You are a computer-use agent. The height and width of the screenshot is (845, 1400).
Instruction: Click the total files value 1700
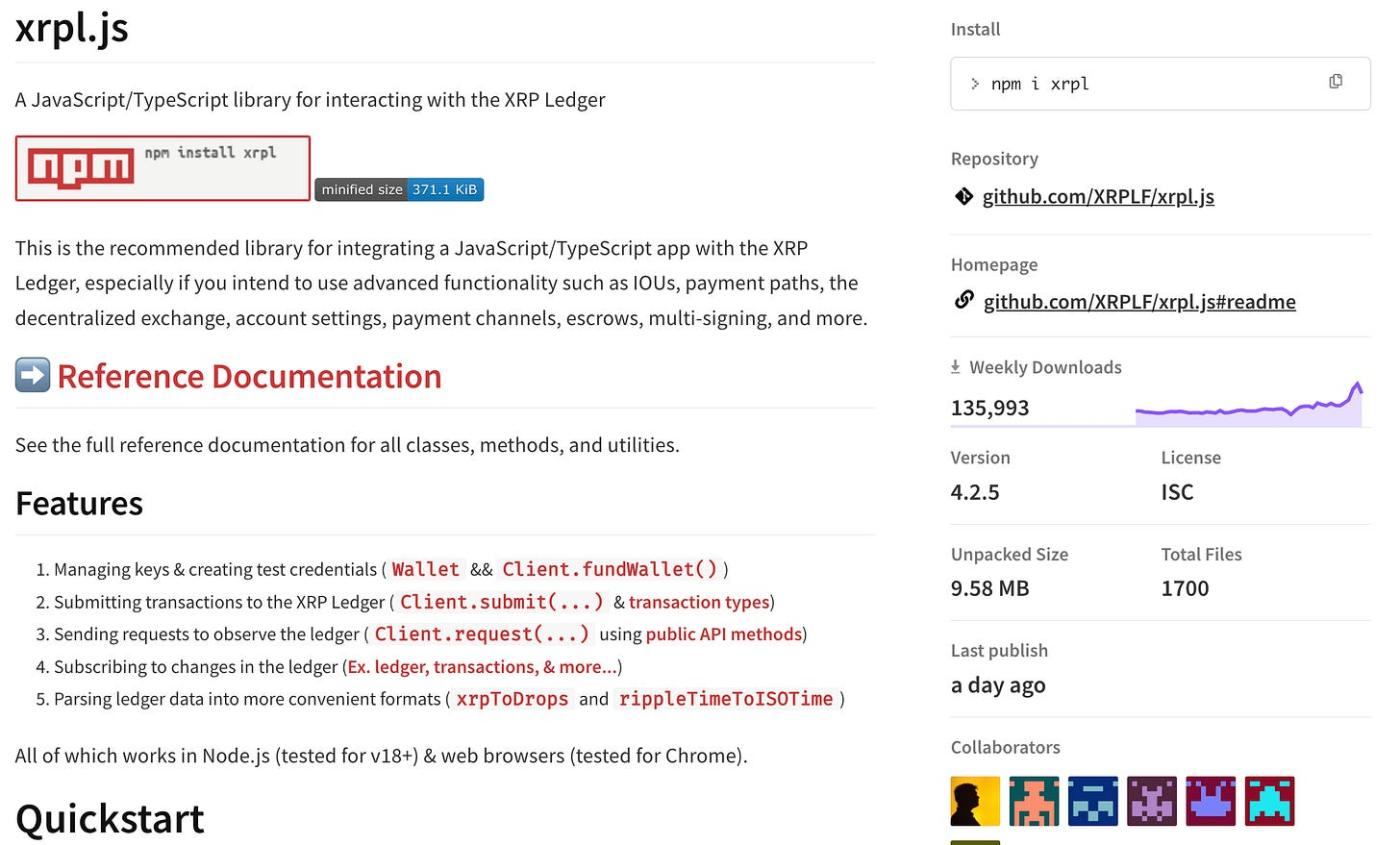pyautogui.click(x=1185, y=588)
